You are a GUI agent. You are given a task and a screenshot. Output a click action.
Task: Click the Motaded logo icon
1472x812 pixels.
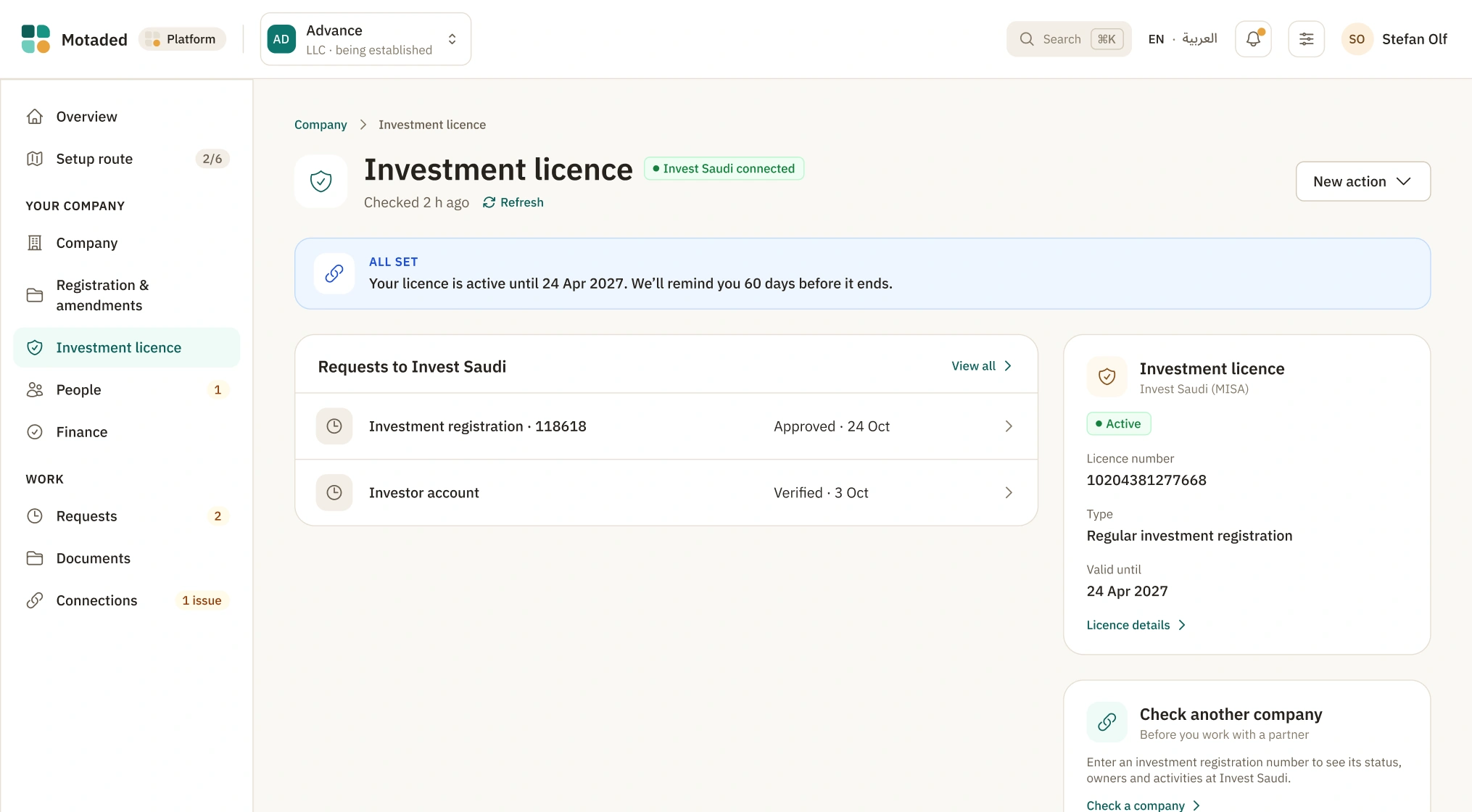[36, 39]
